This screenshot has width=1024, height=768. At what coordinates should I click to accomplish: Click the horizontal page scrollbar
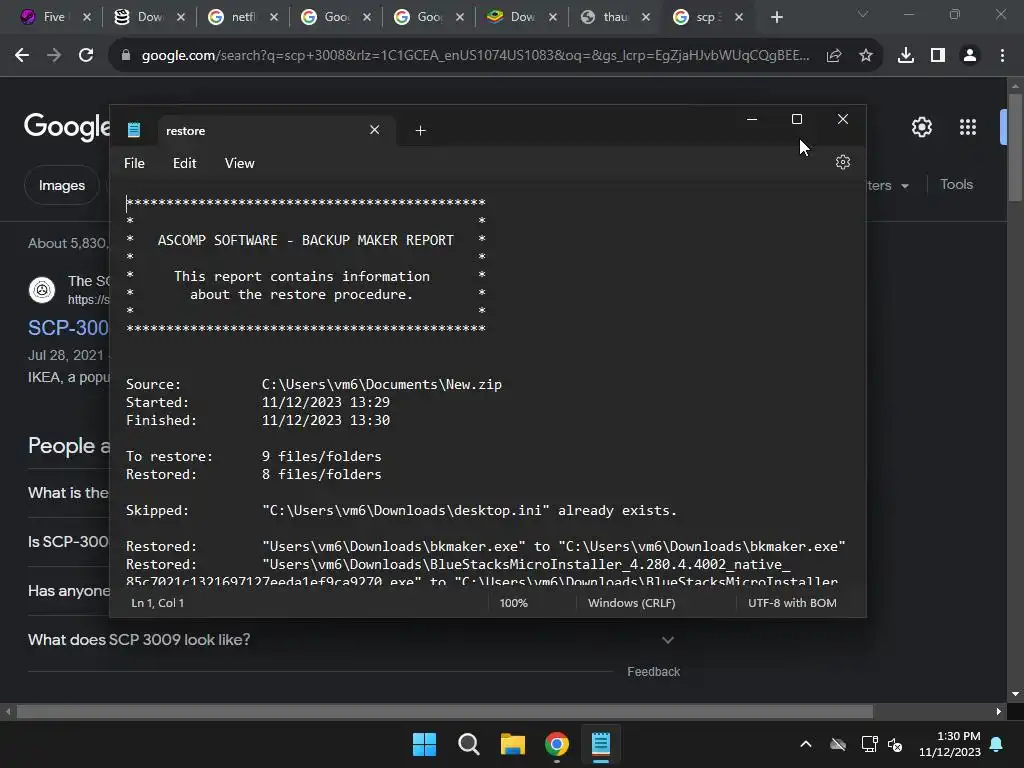coord(445,711)
